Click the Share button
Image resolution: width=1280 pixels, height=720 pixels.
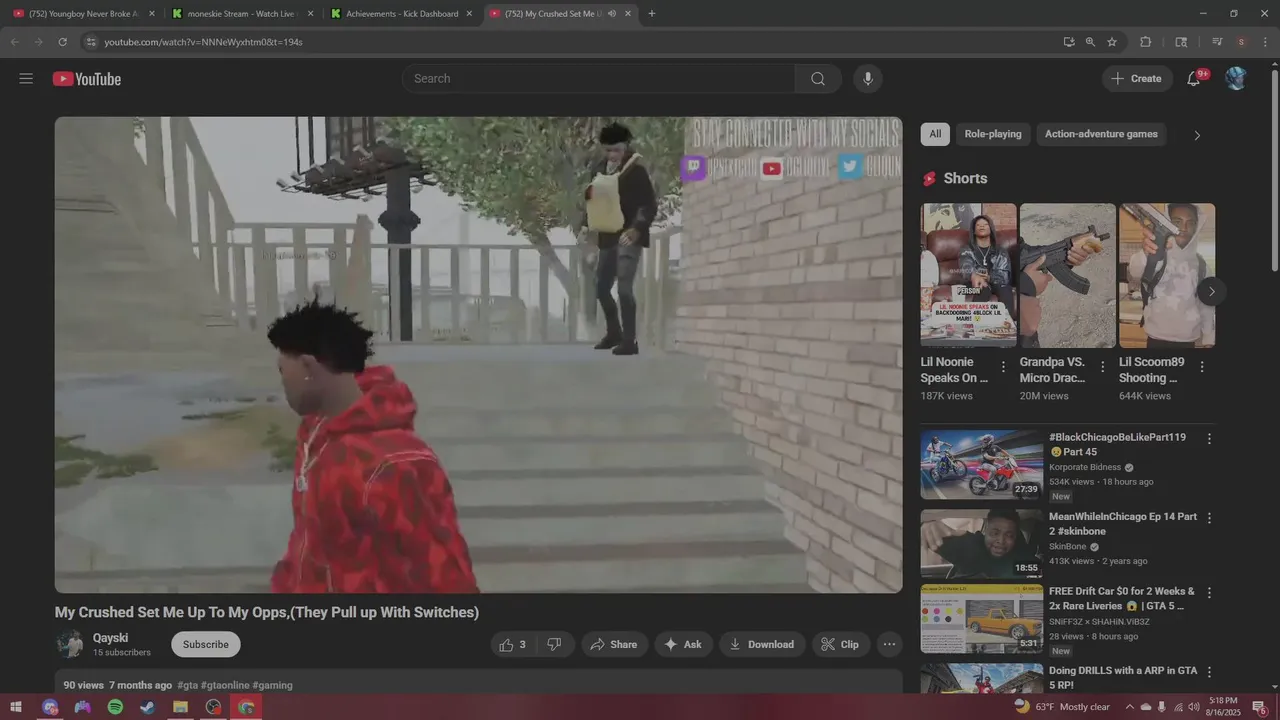tap(614, 645)
